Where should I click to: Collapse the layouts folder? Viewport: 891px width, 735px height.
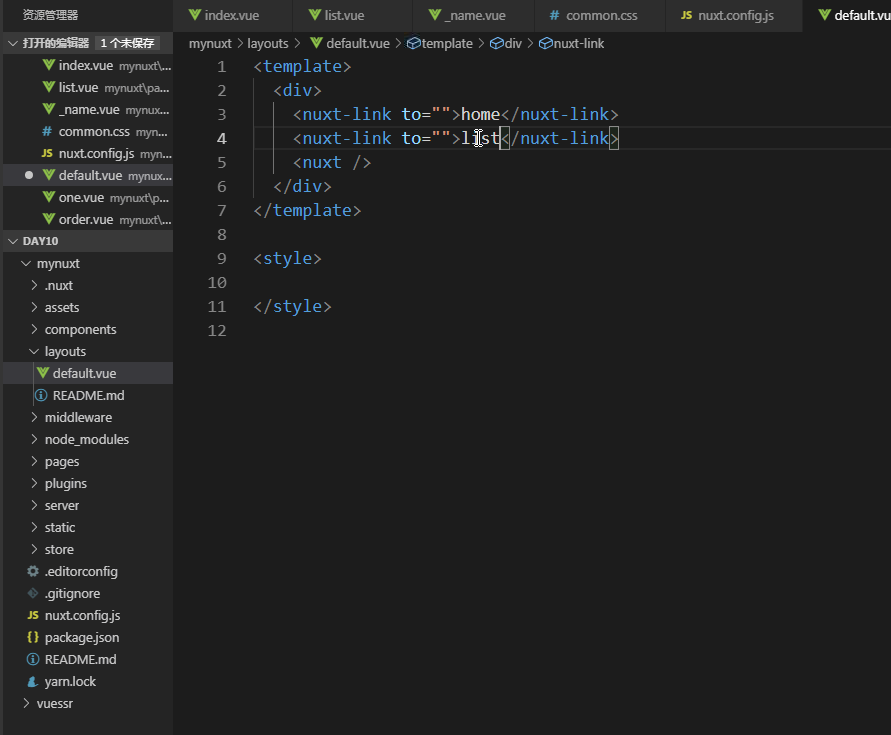[34, 351]
